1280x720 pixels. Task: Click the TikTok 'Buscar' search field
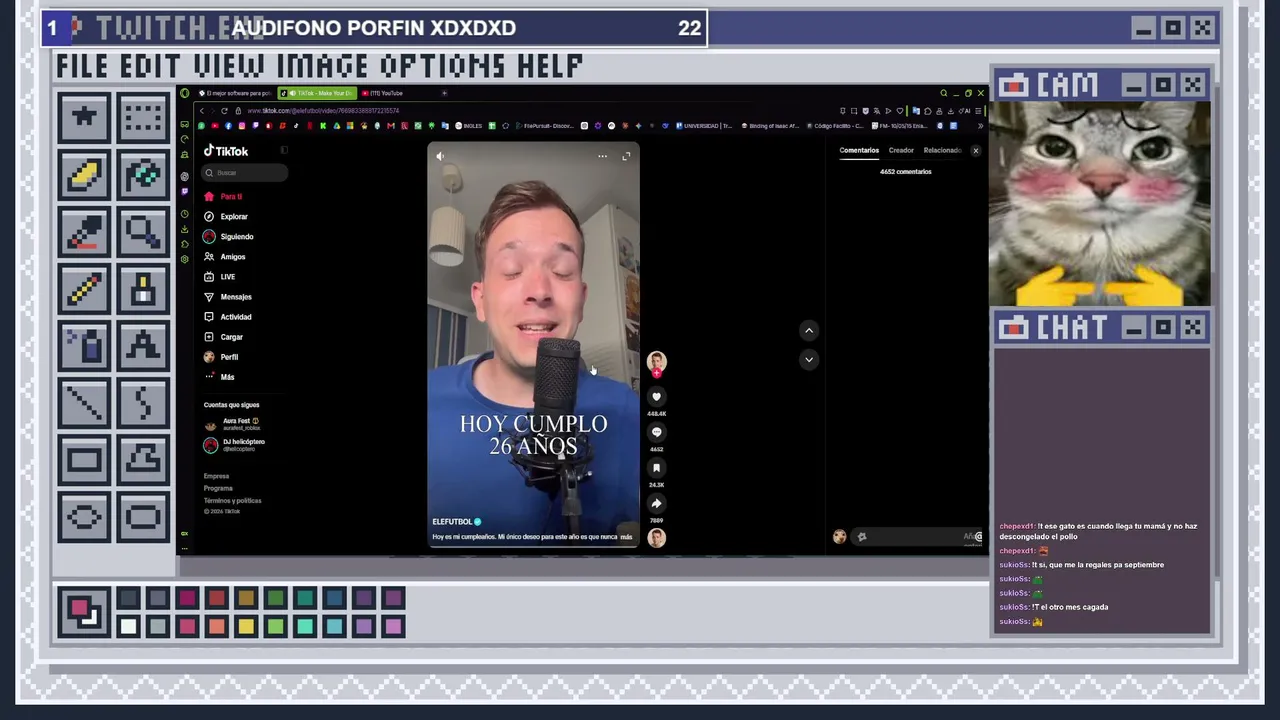pos(245,173)
